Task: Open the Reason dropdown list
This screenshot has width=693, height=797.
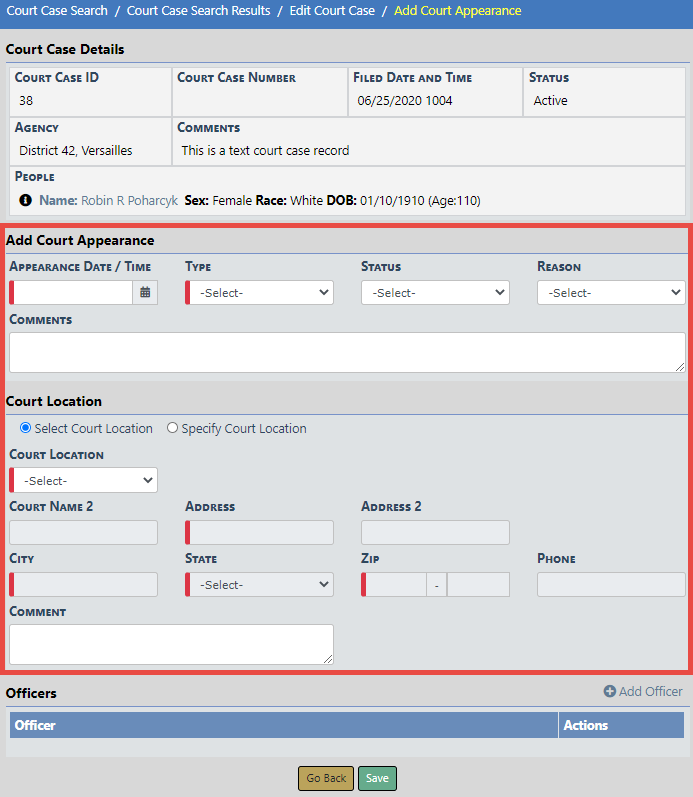Action: [611, 293]
